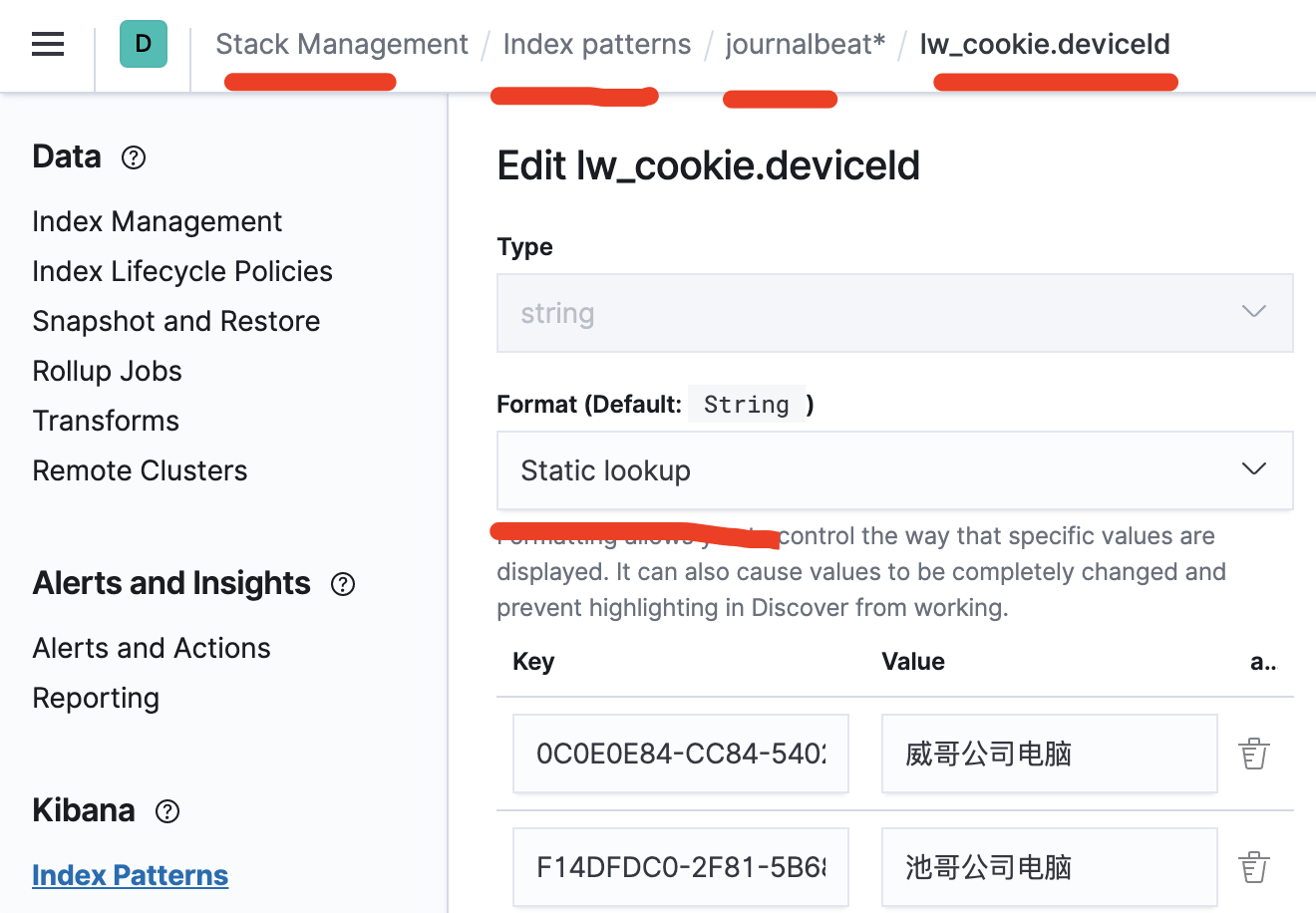Click the green D space avatar
Viewport: 1316px width, 913px height.
pos(144,44)
